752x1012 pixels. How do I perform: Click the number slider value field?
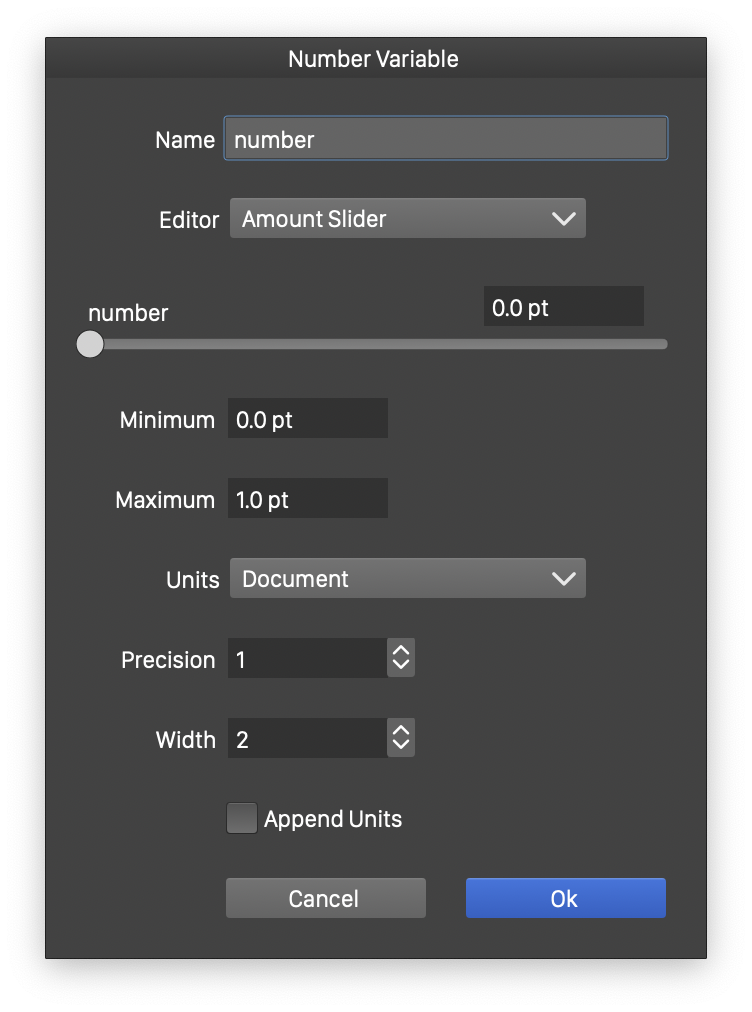pos(563,307)
